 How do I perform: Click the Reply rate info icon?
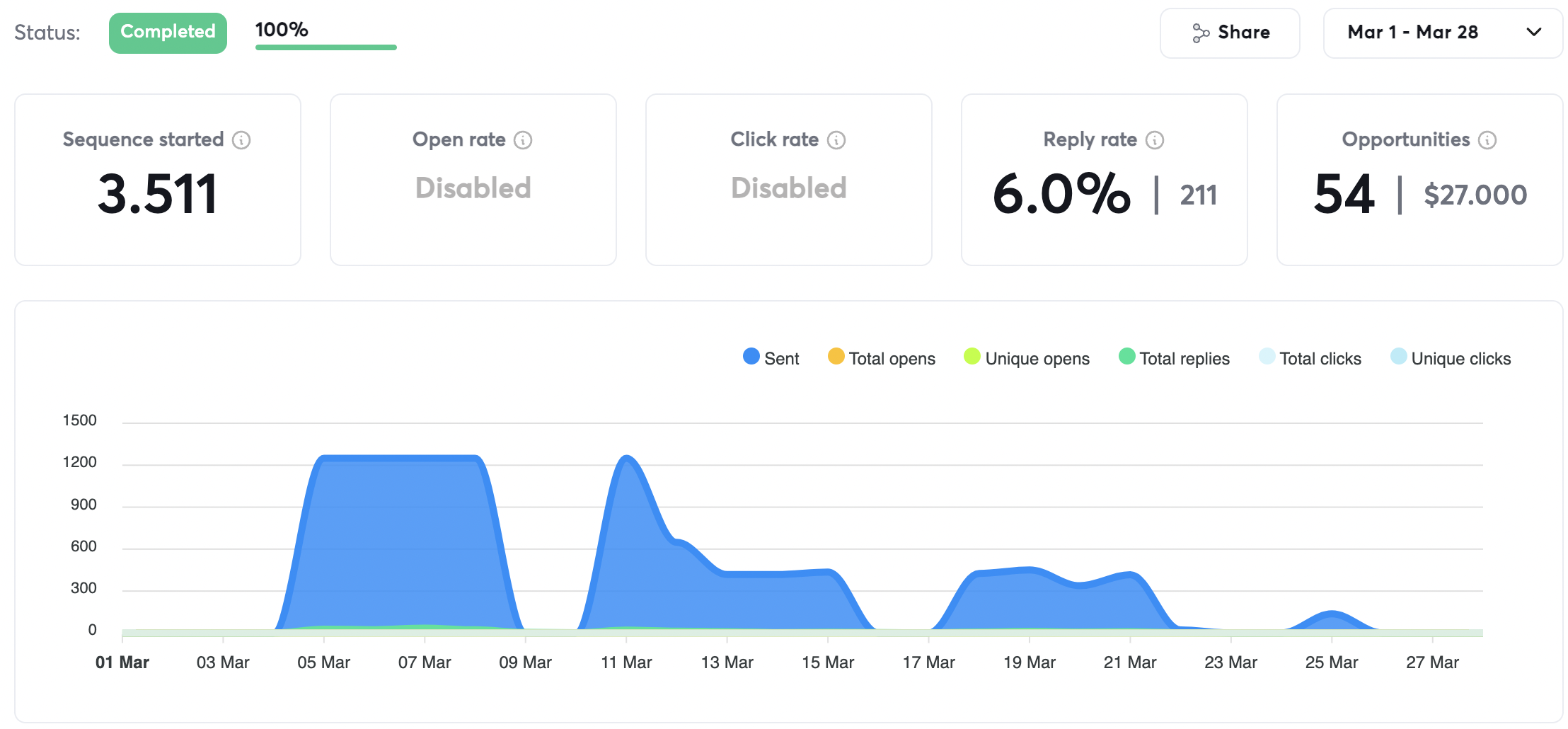click(x=1155, y=140)
